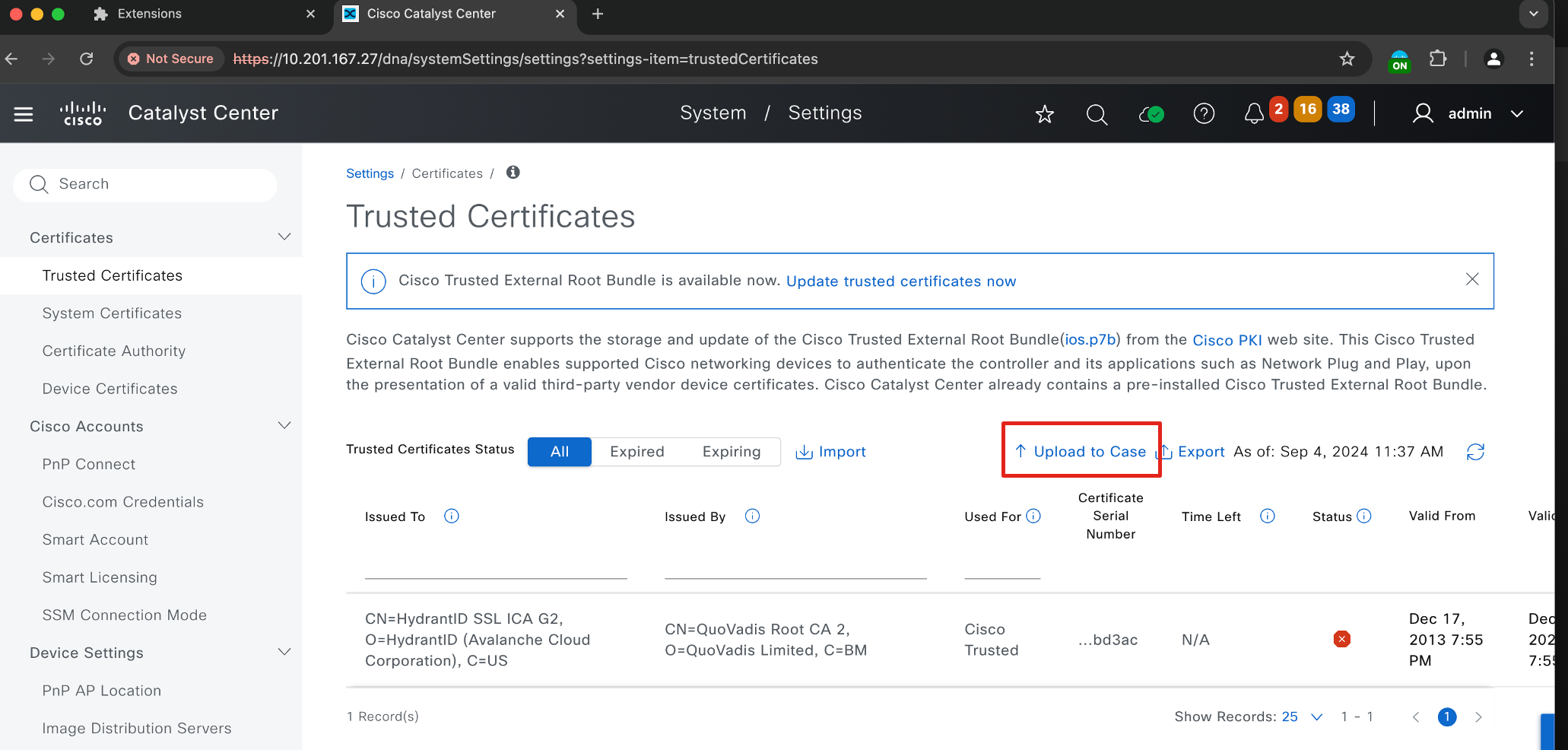The height and width of the screenshot is (750, 1568).
Task: Click the Issued By filter field
Action: (x=795, y=565)
